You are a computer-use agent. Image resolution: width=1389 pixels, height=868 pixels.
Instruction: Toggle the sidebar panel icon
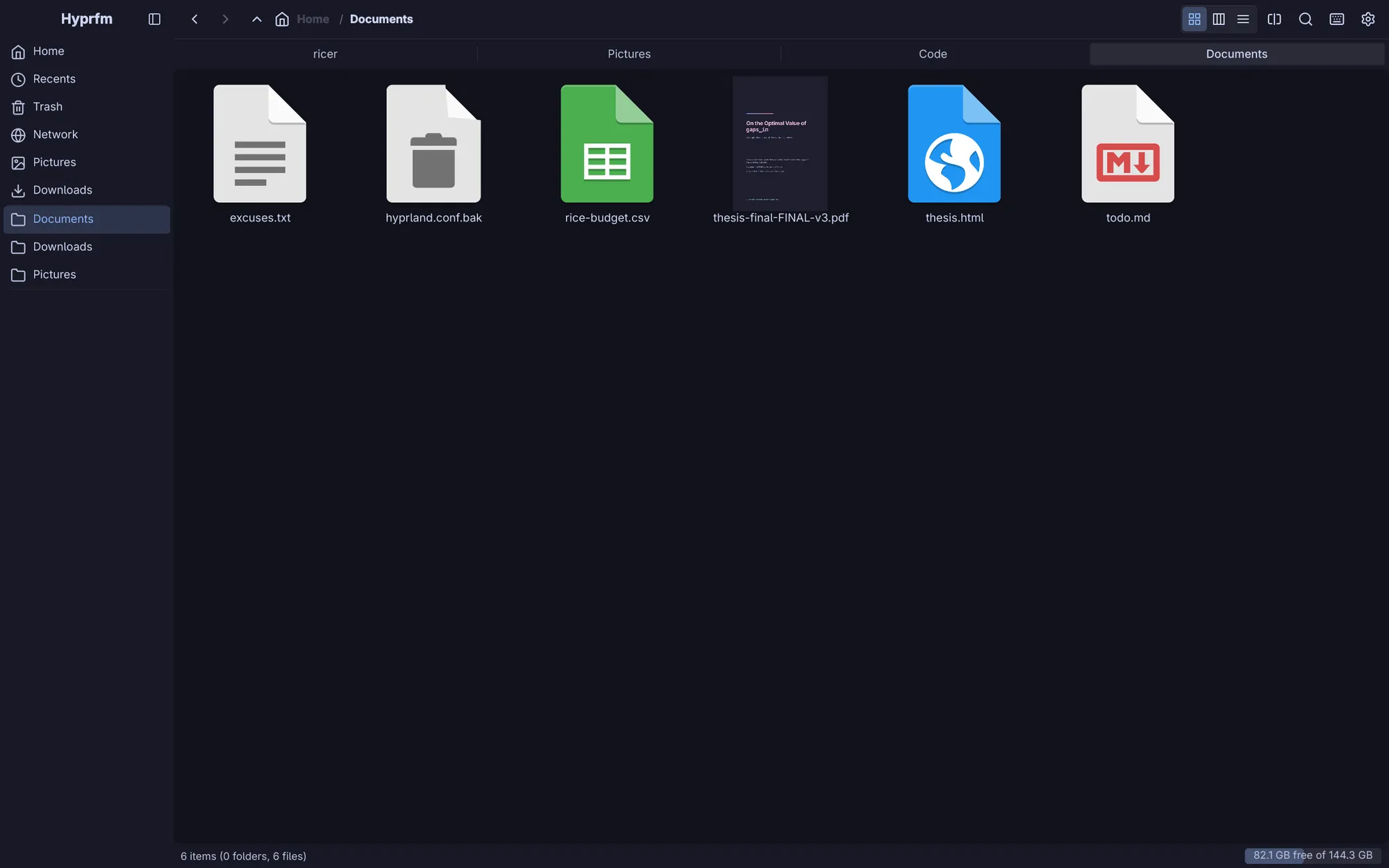(154, 19)
